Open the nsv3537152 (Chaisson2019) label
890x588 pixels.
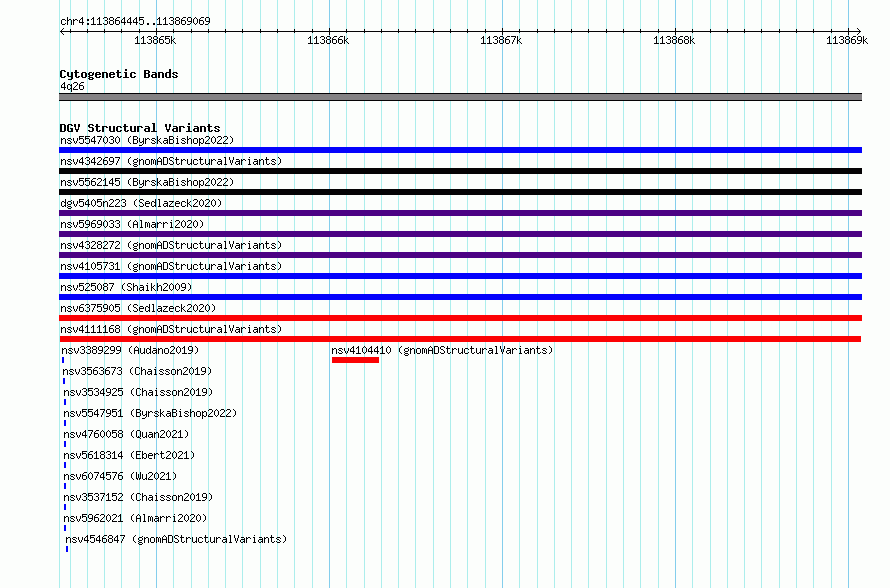(138, 497)
